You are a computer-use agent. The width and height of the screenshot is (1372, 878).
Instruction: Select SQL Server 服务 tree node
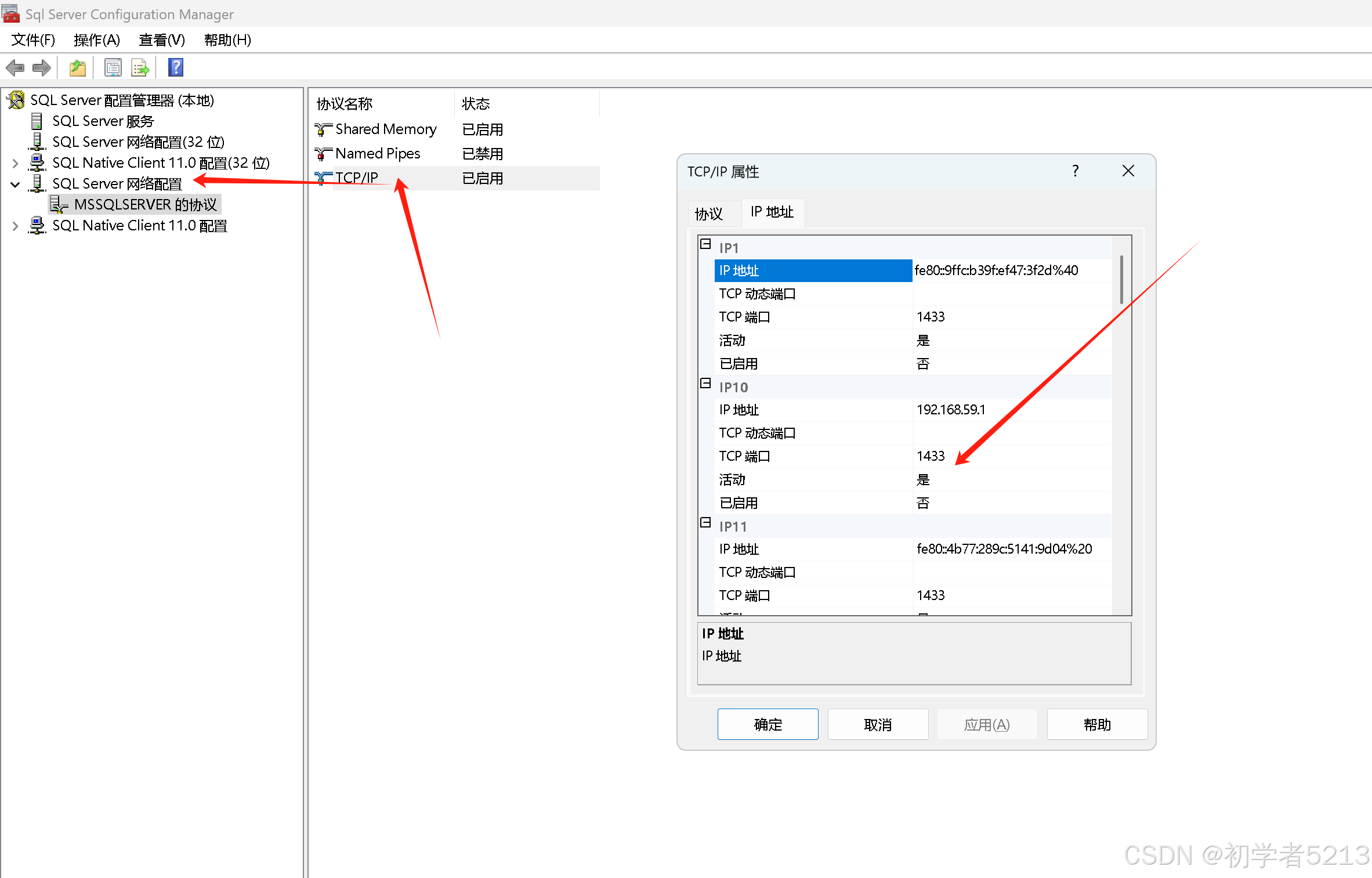click(103, 121)
